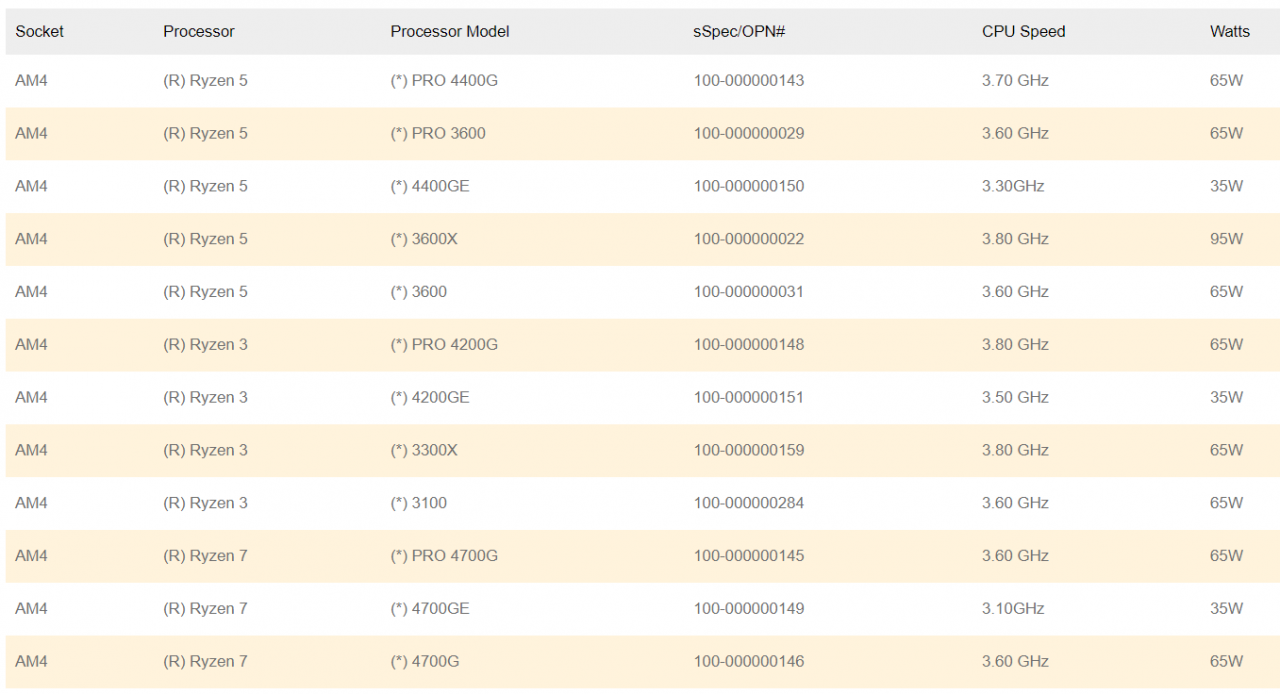The height and width of the screenshot is (694, 1280).
Task: Click OPN 100-000000149
Action: click(x=749, y=609)
